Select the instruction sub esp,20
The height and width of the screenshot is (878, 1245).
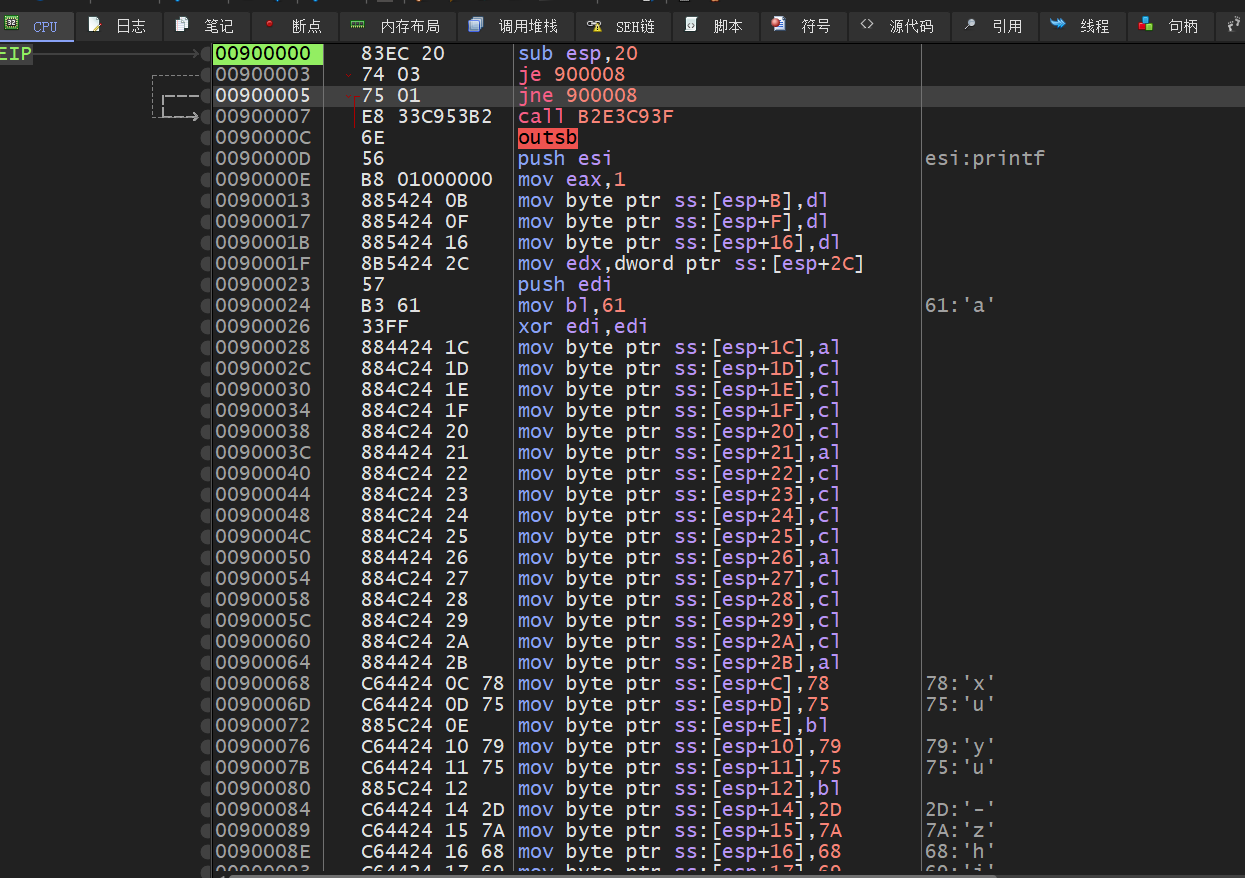point(578,53)
